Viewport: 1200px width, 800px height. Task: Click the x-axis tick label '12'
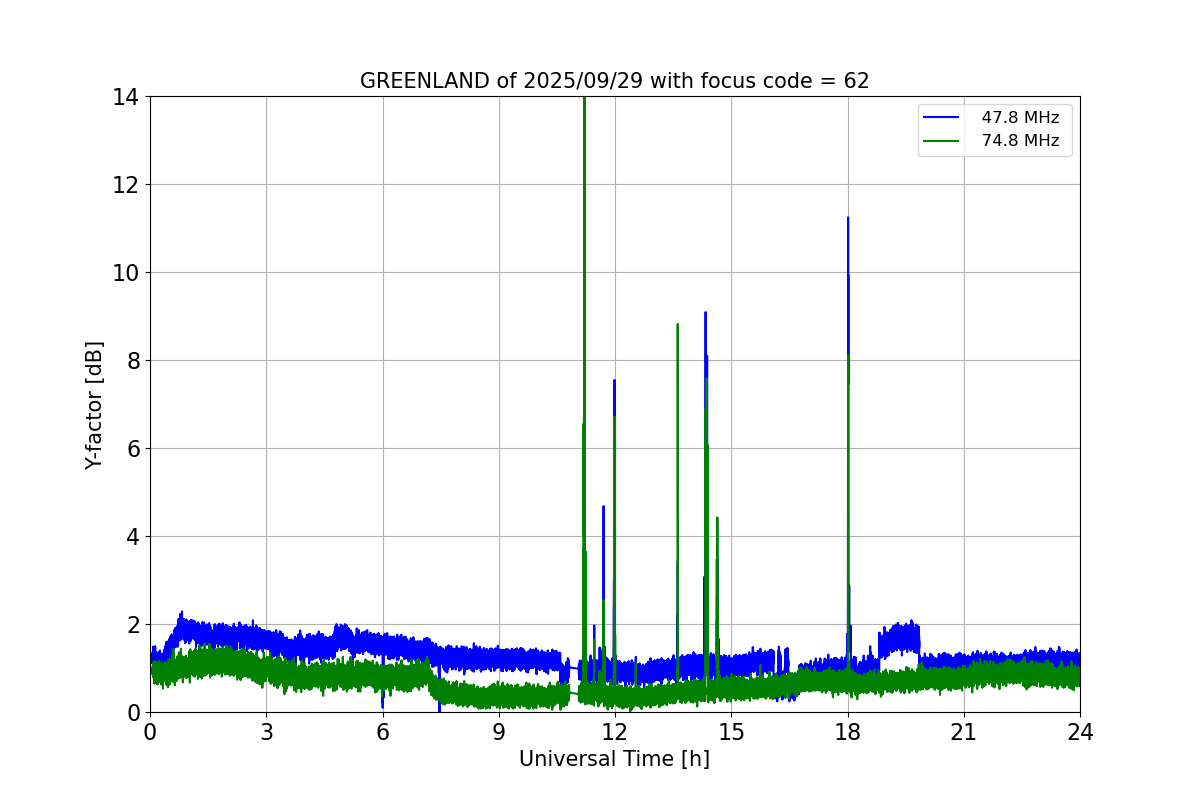(x=615, y=732)
